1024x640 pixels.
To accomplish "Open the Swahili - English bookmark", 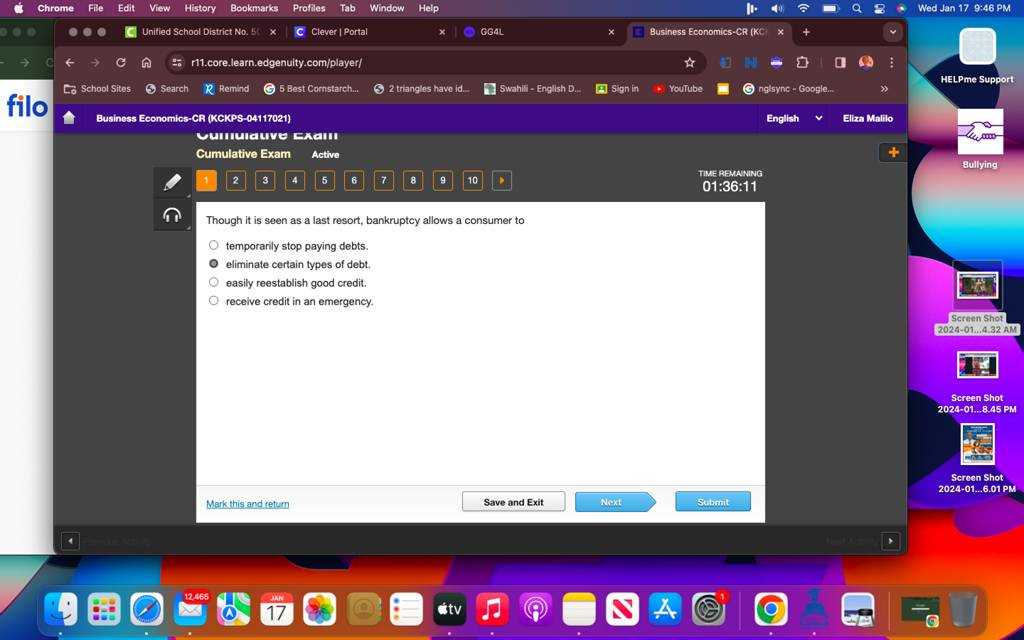I will (532, 89).
